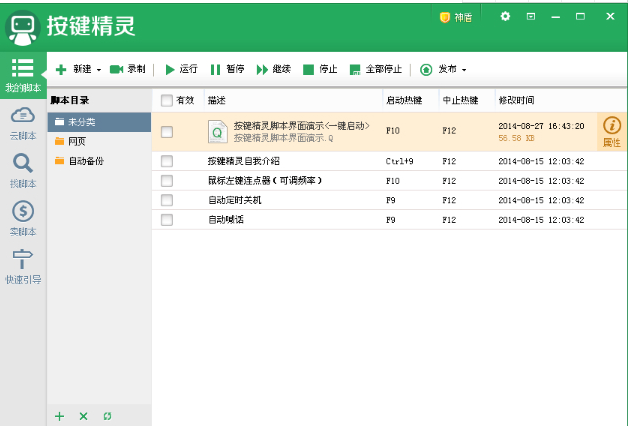This screenshot has width=628, height=426.
Task: Select the 网页 folder in script directory
Action: [x=77, y=141]
